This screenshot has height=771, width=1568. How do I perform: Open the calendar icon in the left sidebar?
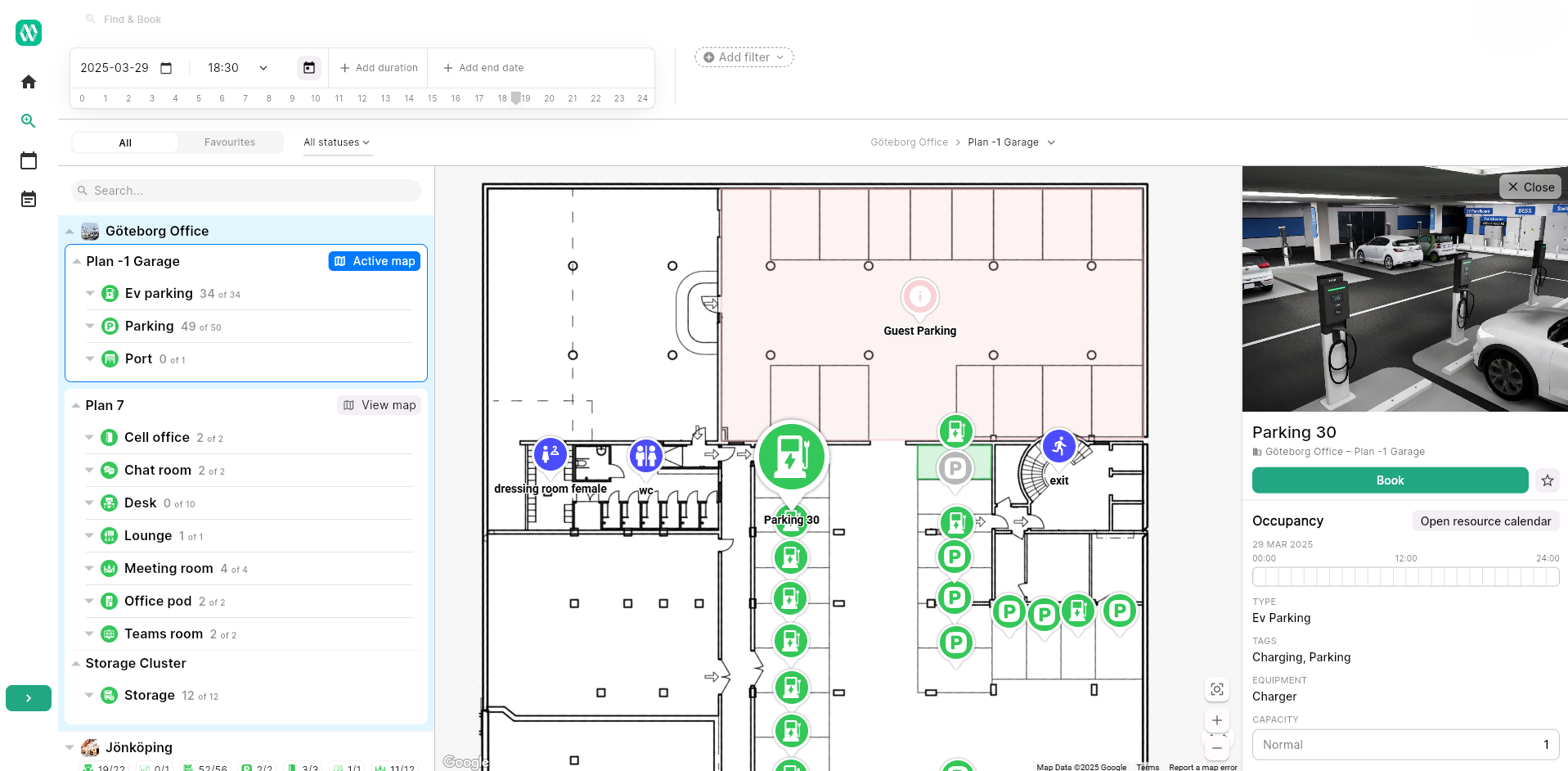28,160
